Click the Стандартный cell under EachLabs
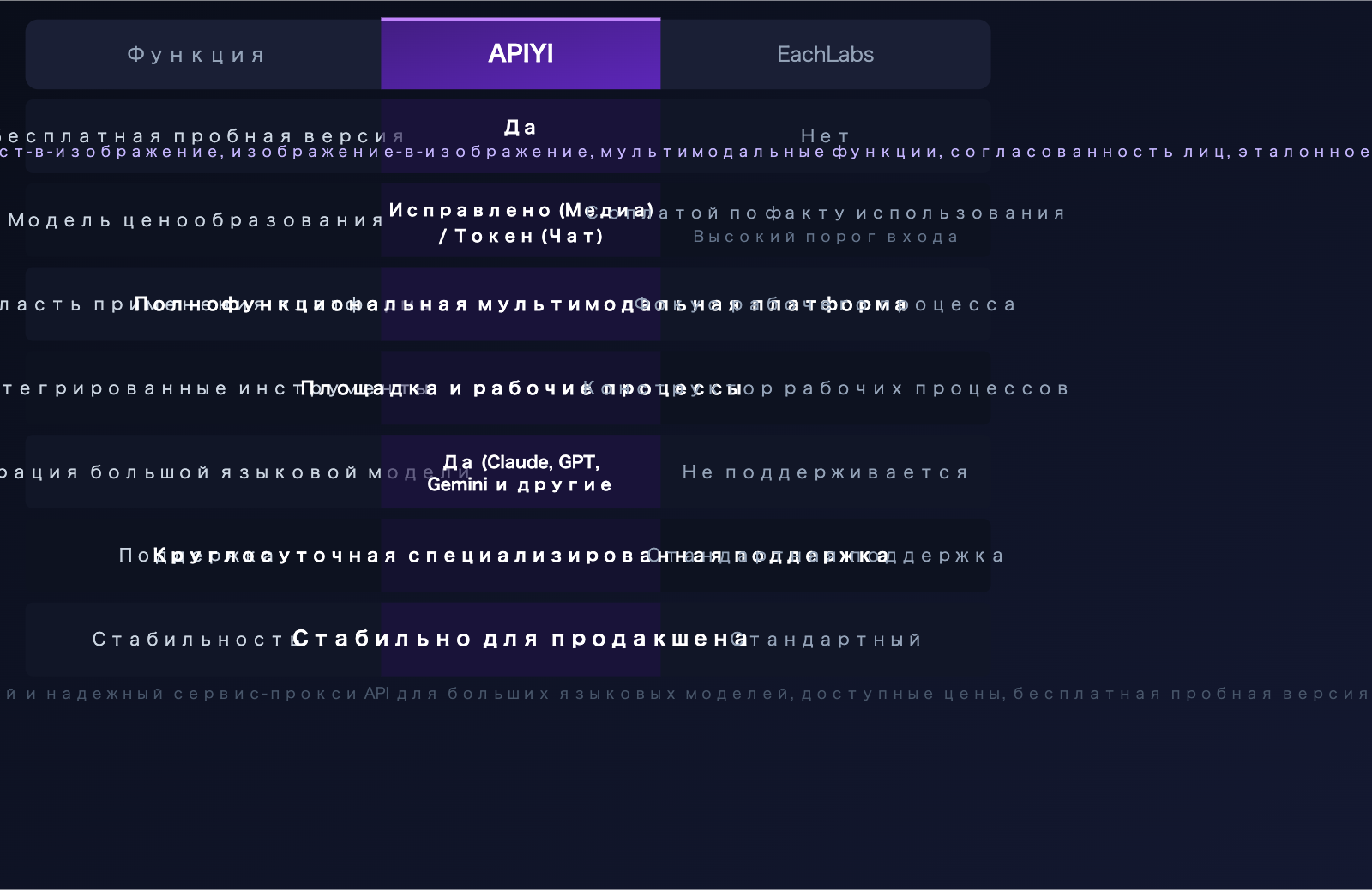This screenshot has height=890, width=1372. click(825, 638)
